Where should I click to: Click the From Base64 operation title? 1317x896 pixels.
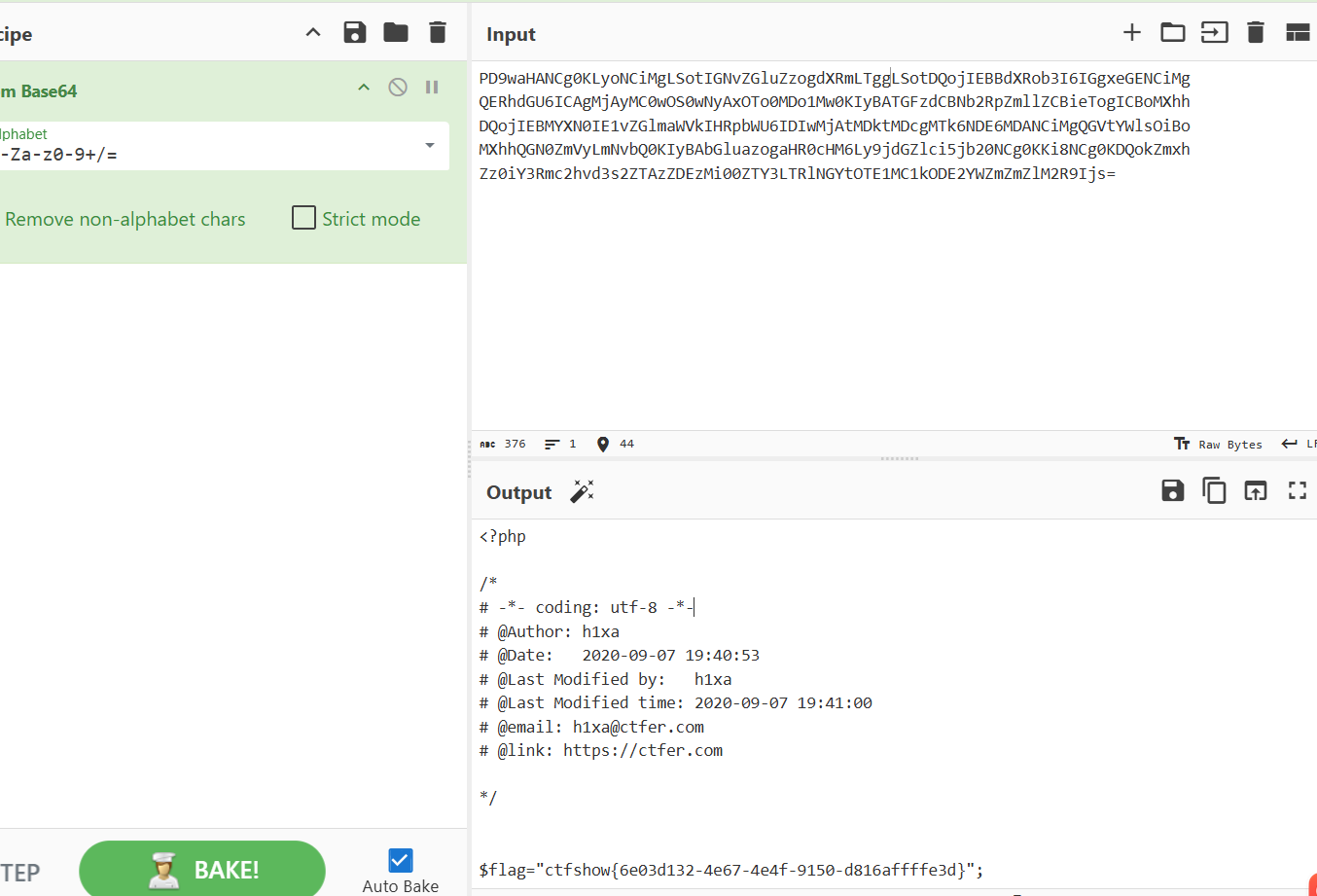(39, 91)
